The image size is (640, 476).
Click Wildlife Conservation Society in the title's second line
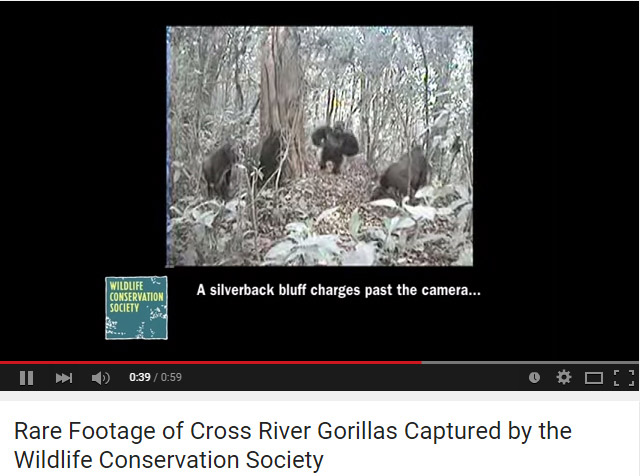click(x=169, y=460)
